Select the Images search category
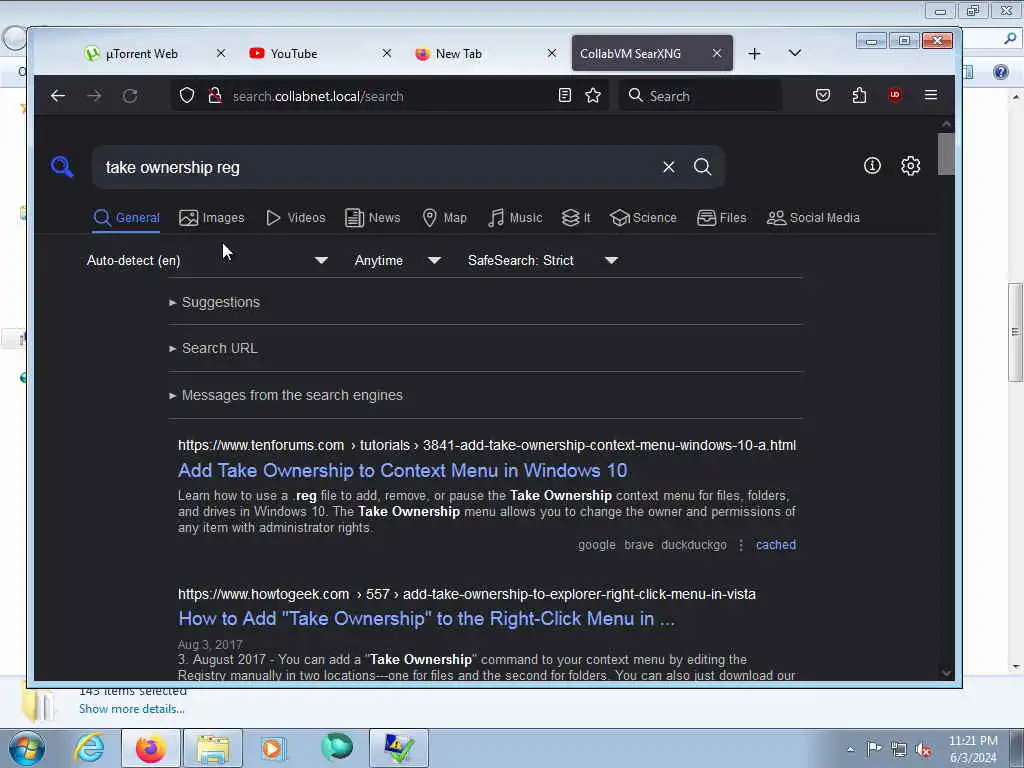 (x=212, y=217)
